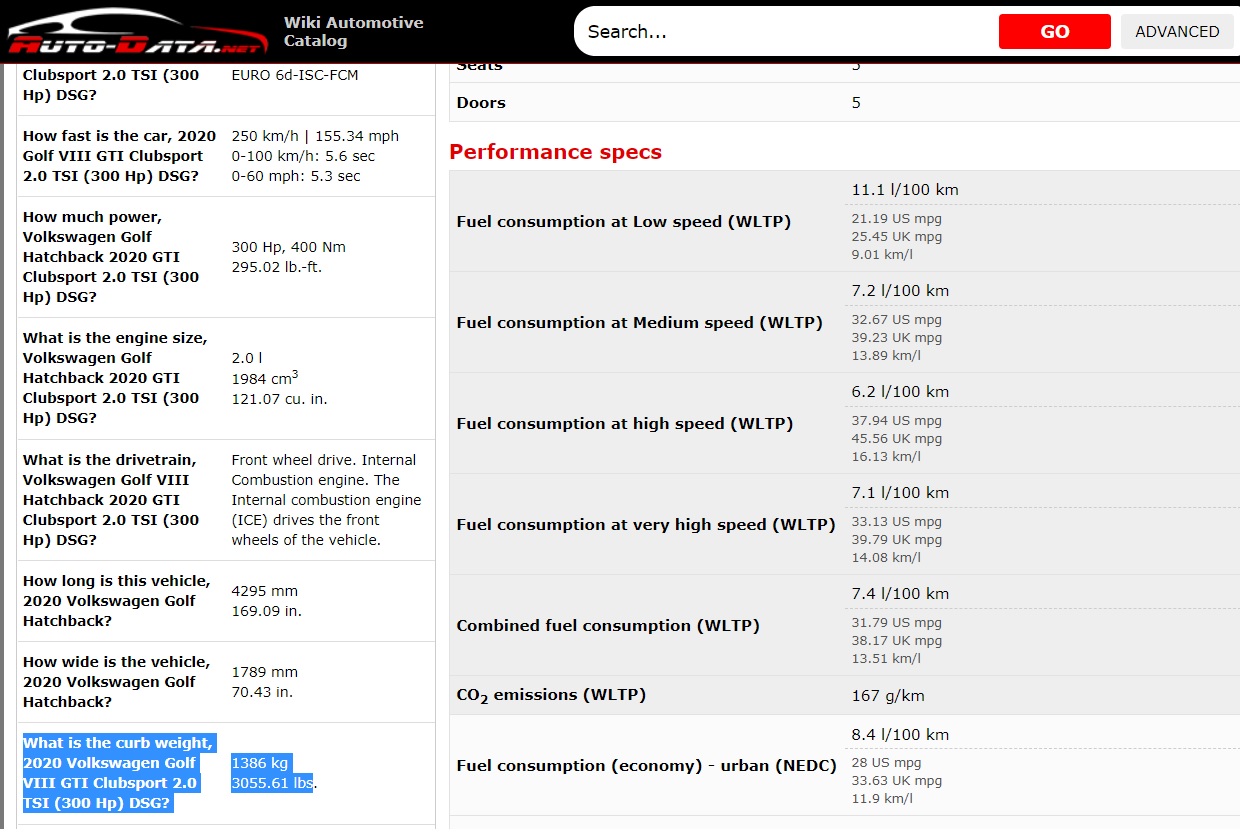
Task: Click the 7.2 l/100 km value
Action: click(x=900, y=291)
